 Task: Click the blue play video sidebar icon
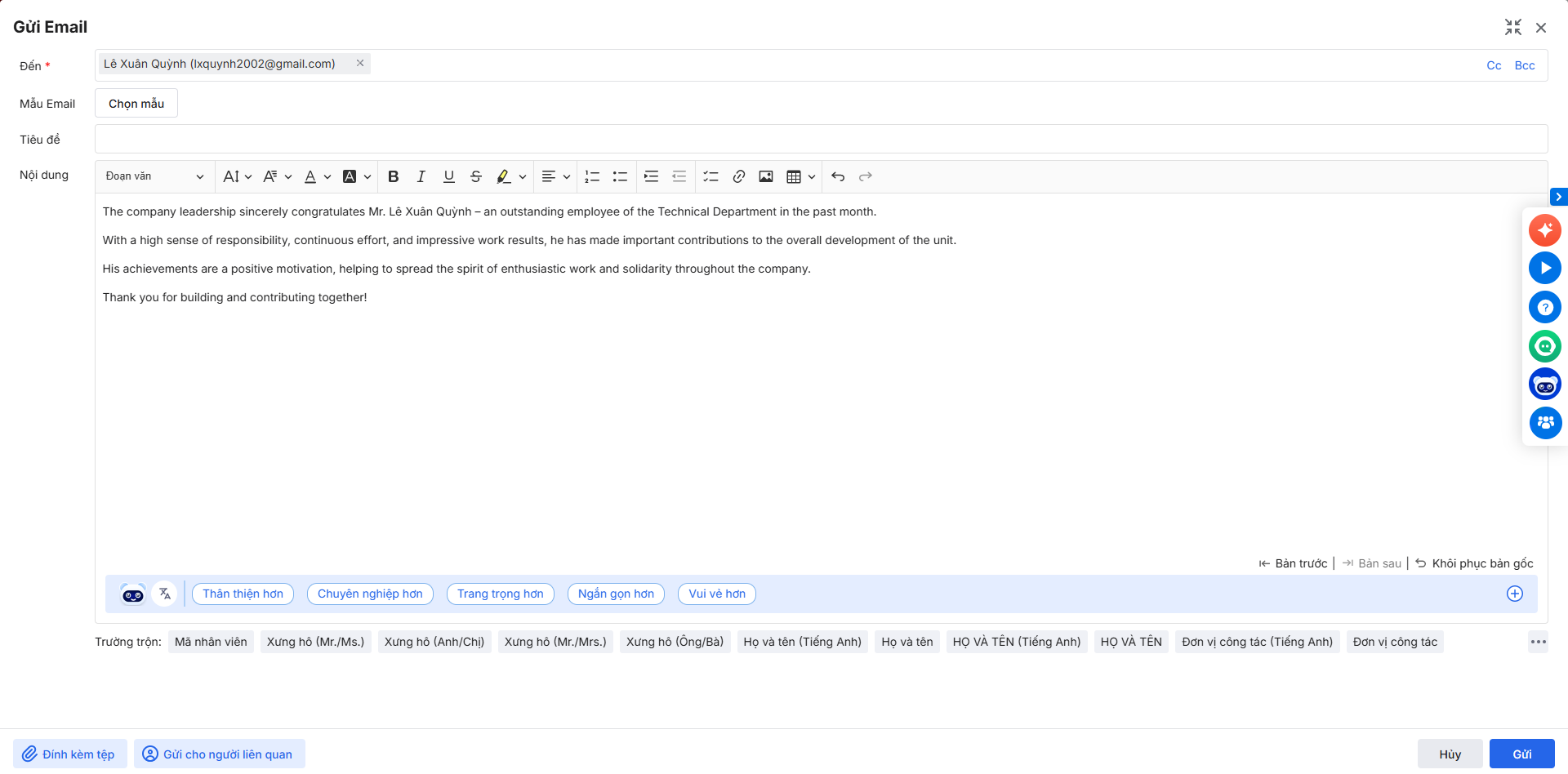point(1545,268)
